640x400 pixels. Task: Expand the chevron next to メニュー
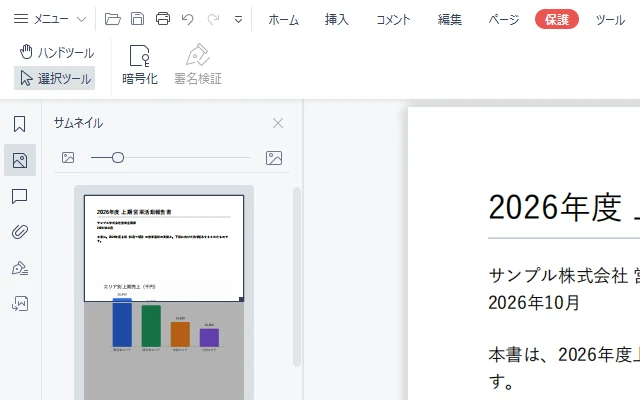pos(81,19)
